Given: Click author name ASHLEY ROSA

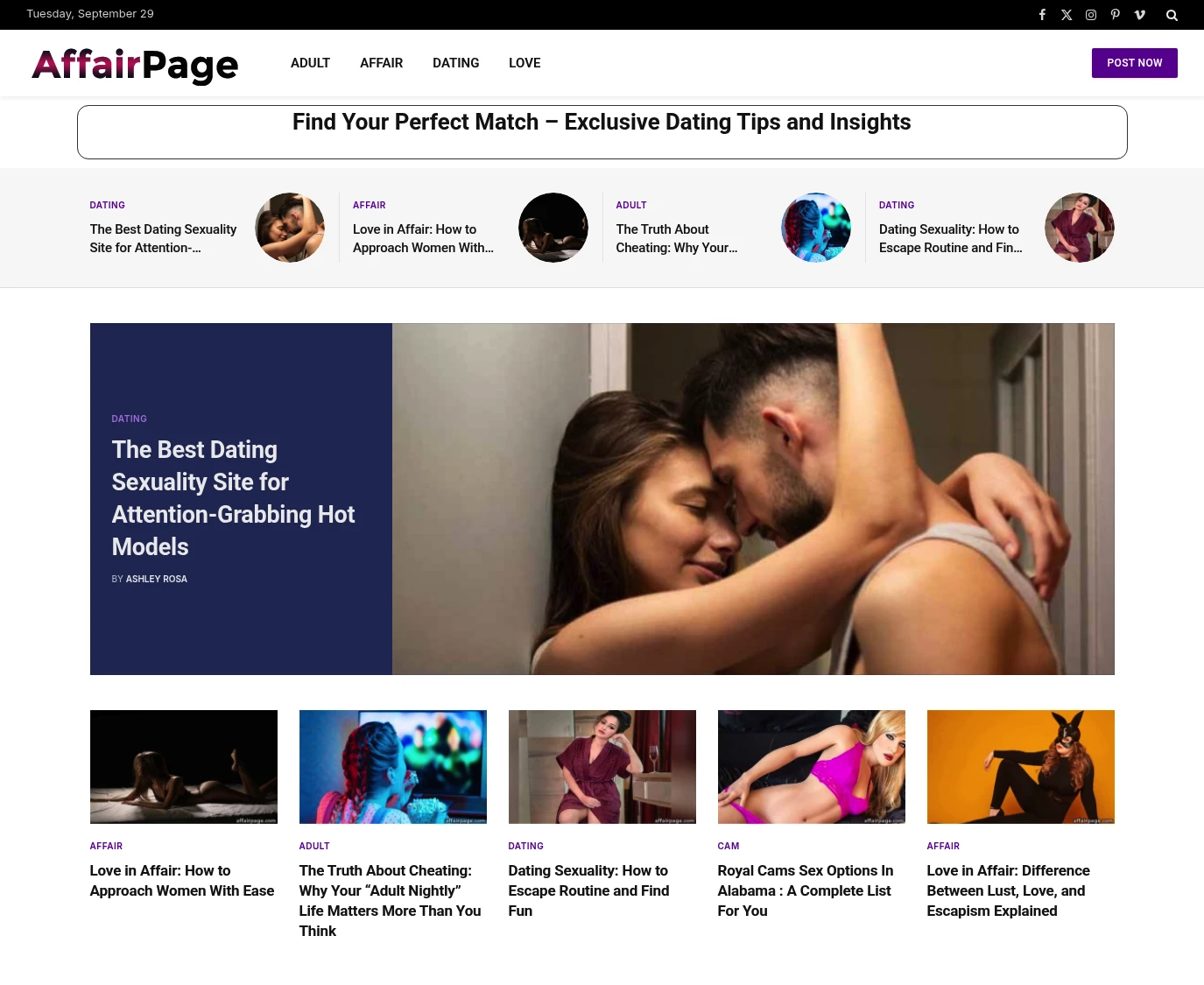Looking at the screenshot, I should coord(157,579).
